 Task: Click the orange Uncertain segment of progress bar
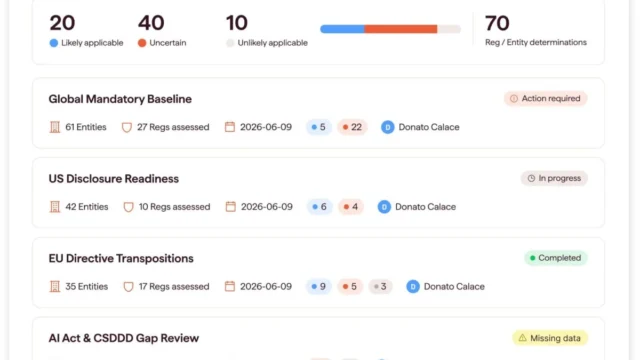coord(400,29)
